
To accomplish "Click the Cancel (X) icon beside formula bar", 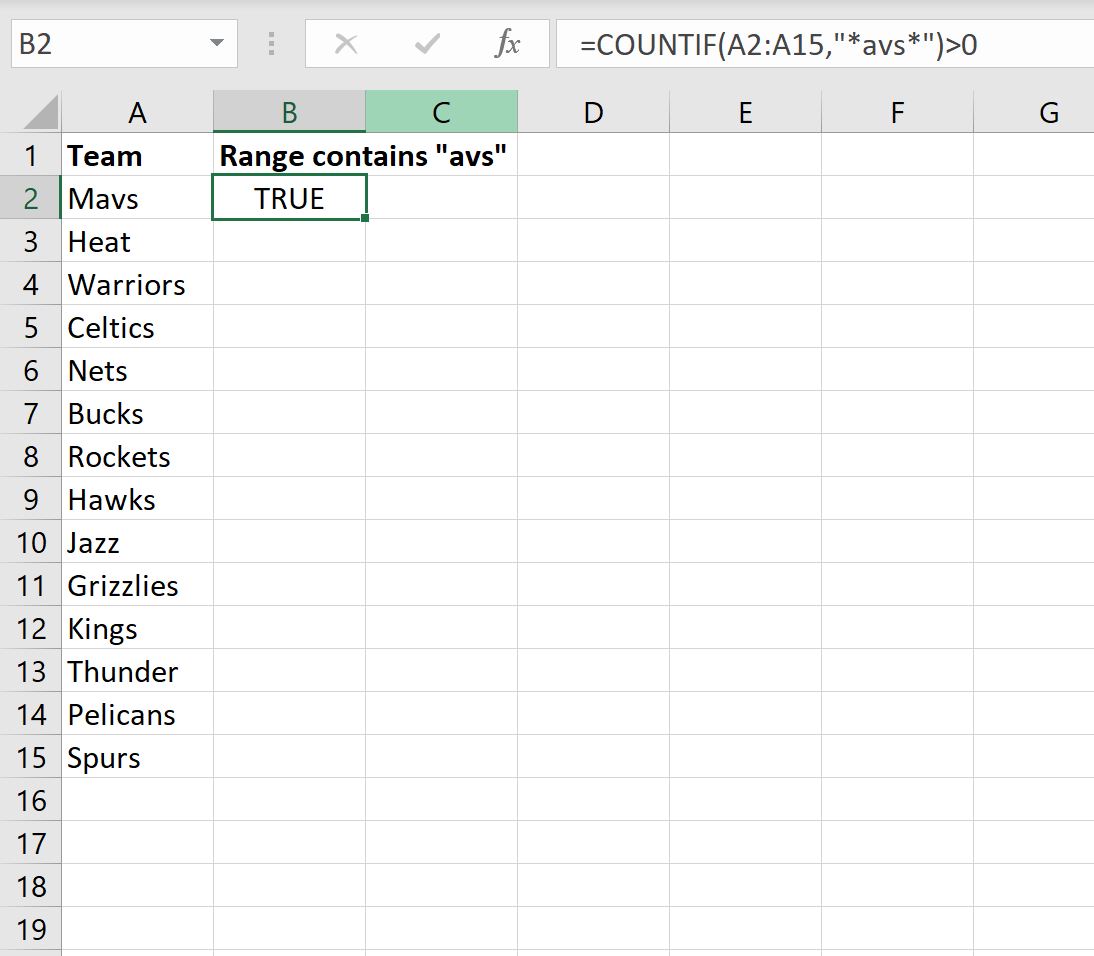I will (346, 43).
